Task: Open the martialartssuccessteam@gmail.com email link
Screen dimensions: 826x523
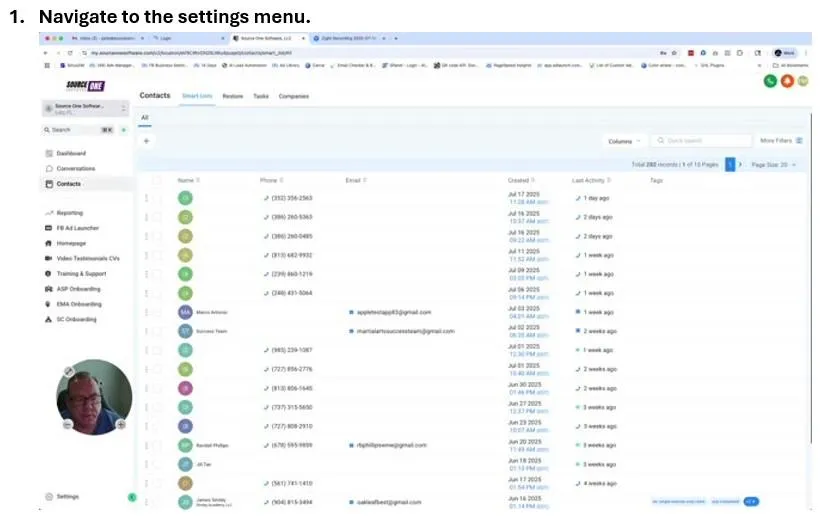Action: [406, 331]
